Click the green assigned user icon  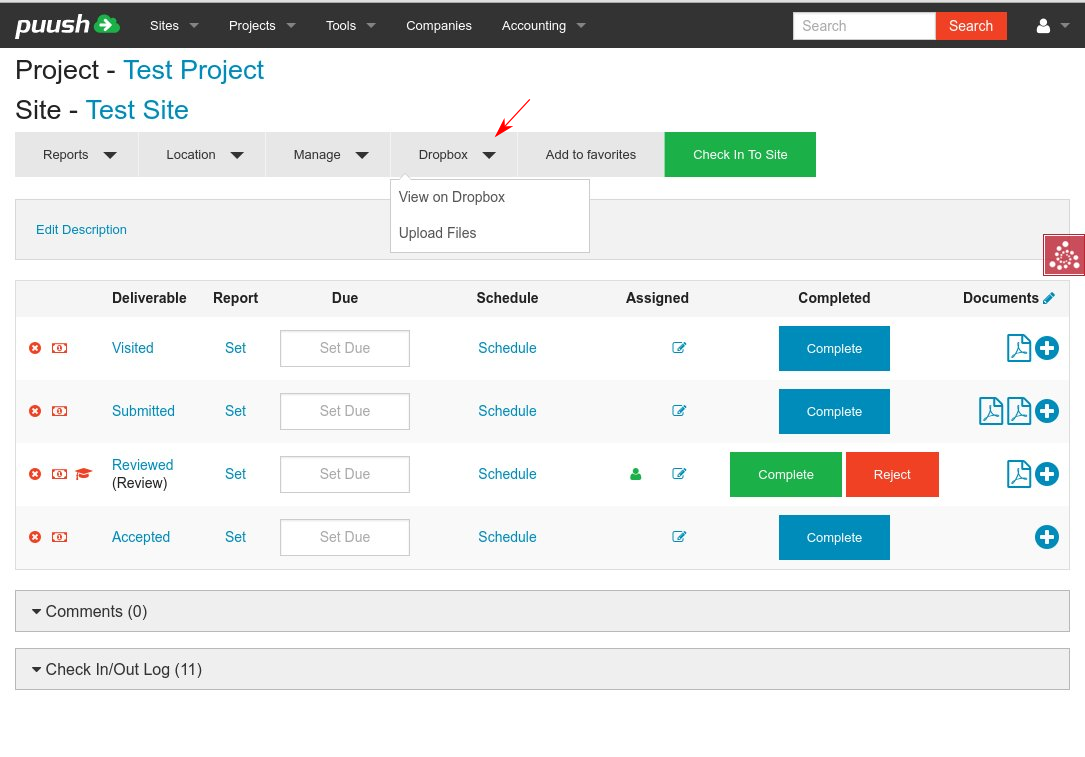pos(635,474)
